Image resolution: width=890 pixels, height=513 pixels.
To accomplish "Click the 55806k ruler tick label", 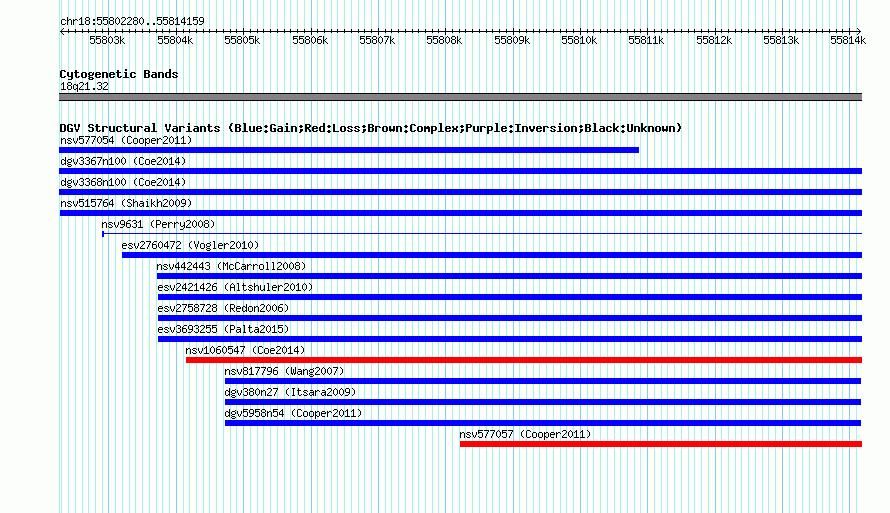I will click(x=310, y=40).
